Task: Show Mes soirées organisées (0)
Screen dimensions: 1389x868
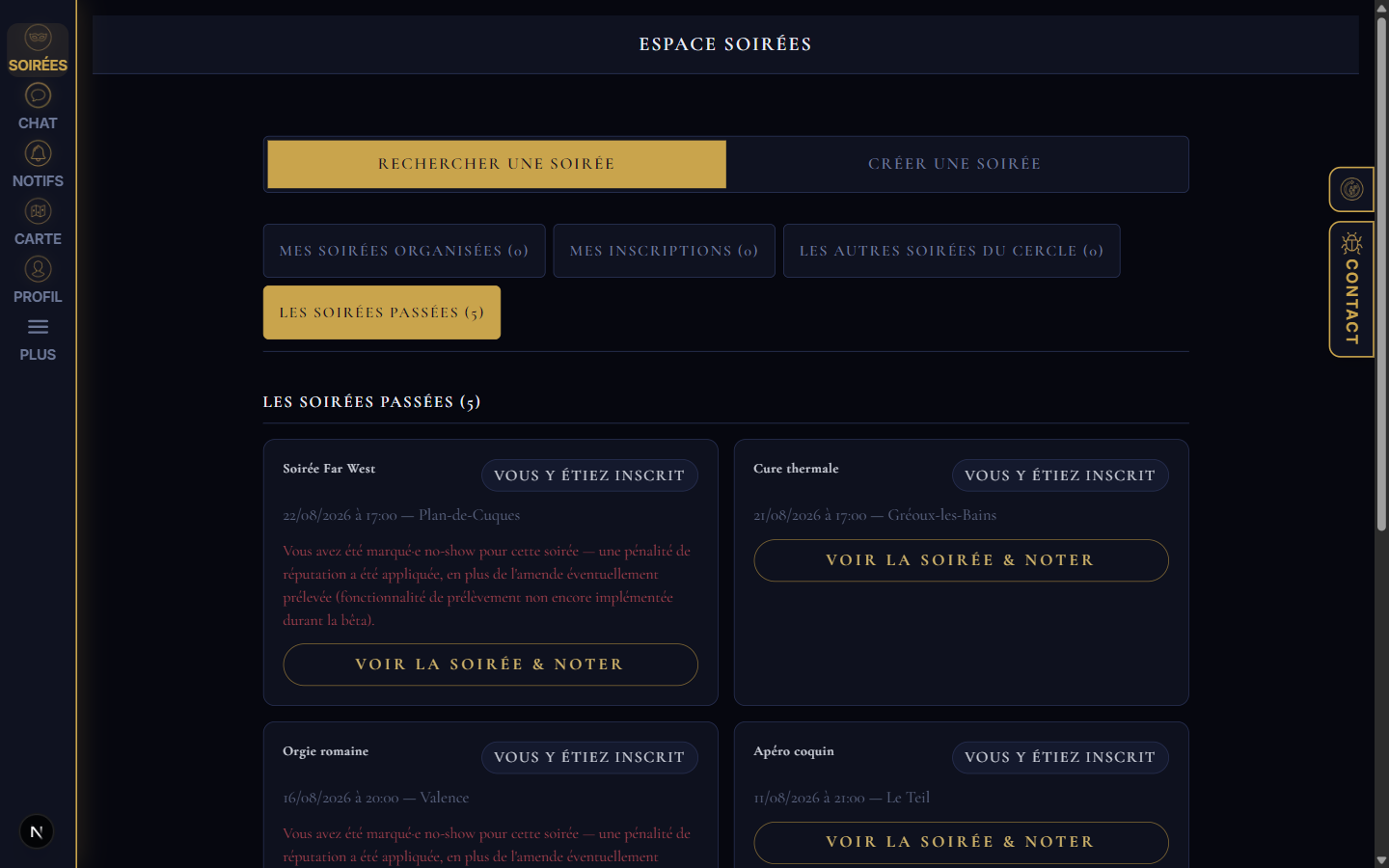Action: coord(404,251)
